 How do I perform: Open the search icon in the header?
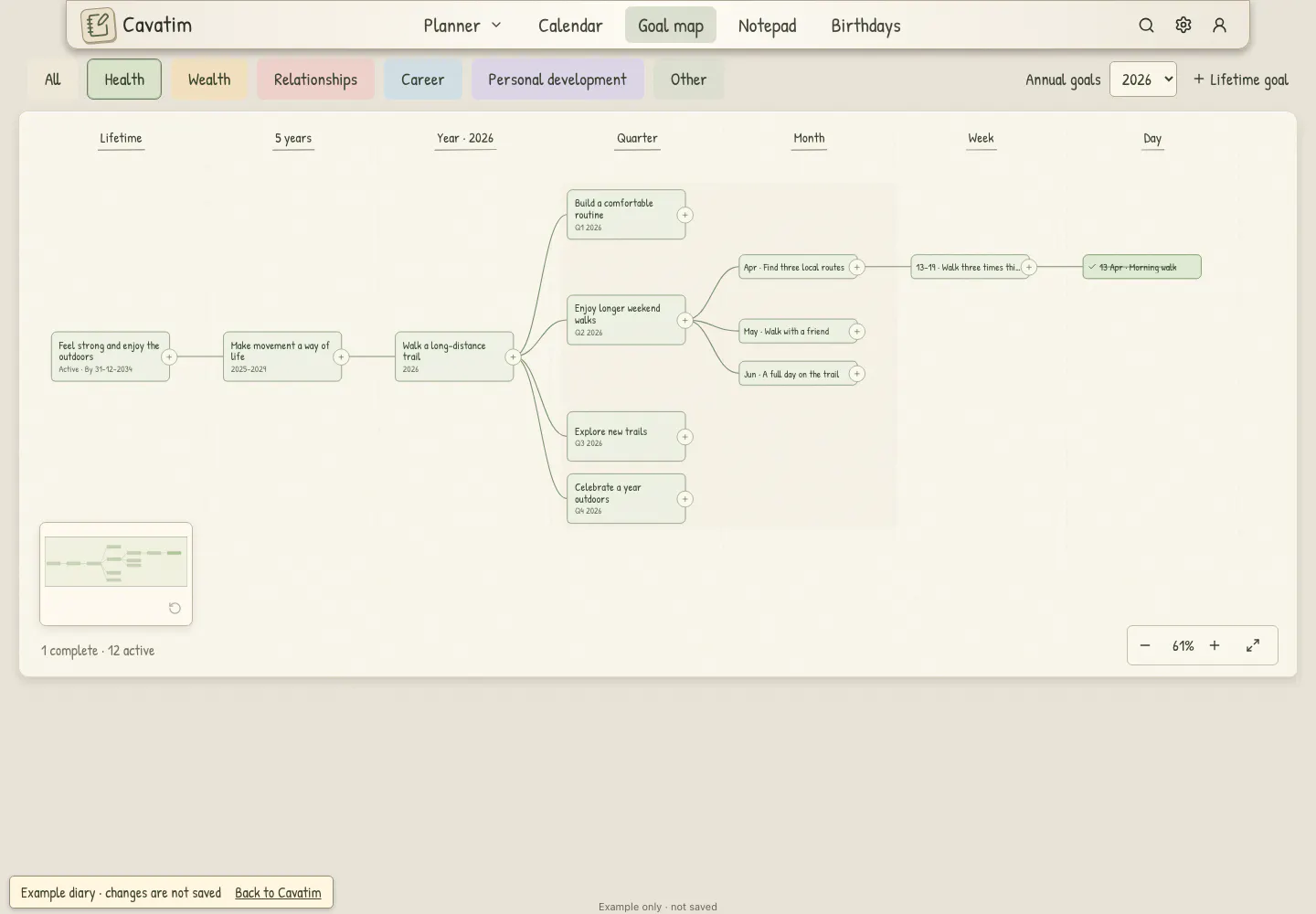tap(1146, 26)
